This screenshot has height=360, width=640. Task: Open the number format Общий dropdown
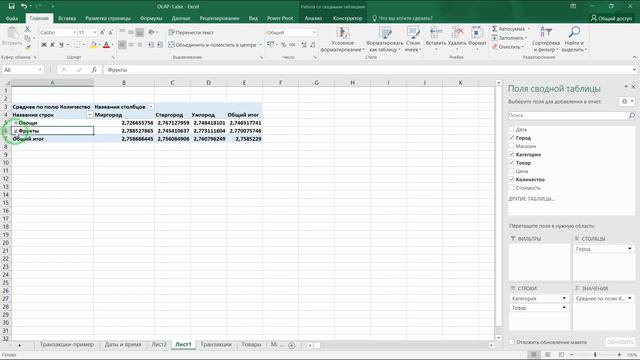click(x=314, y=32)
